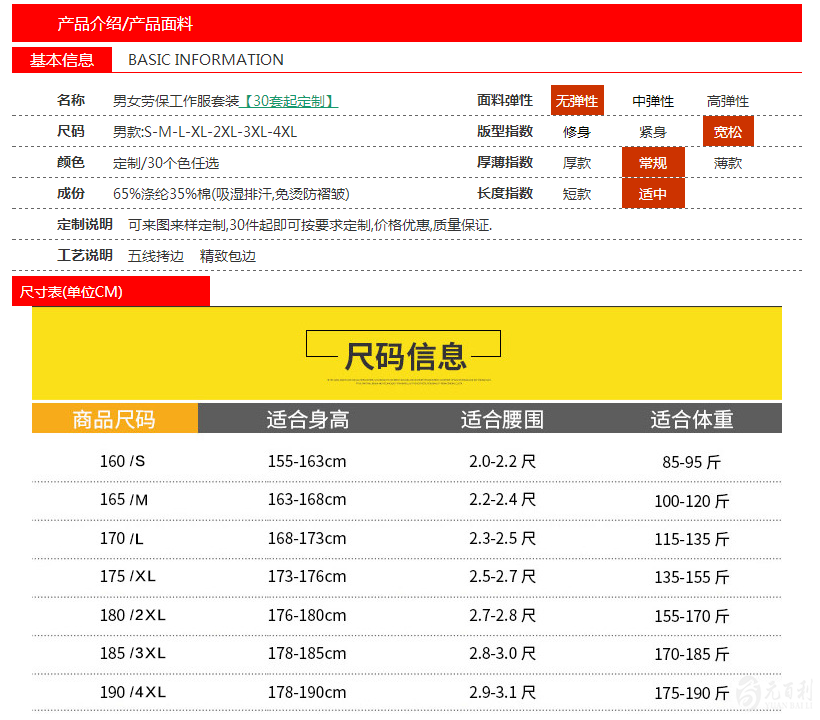Click the 定制说明 description text
The width and height of the screenshot is (820, 720).
click(310, 225)
